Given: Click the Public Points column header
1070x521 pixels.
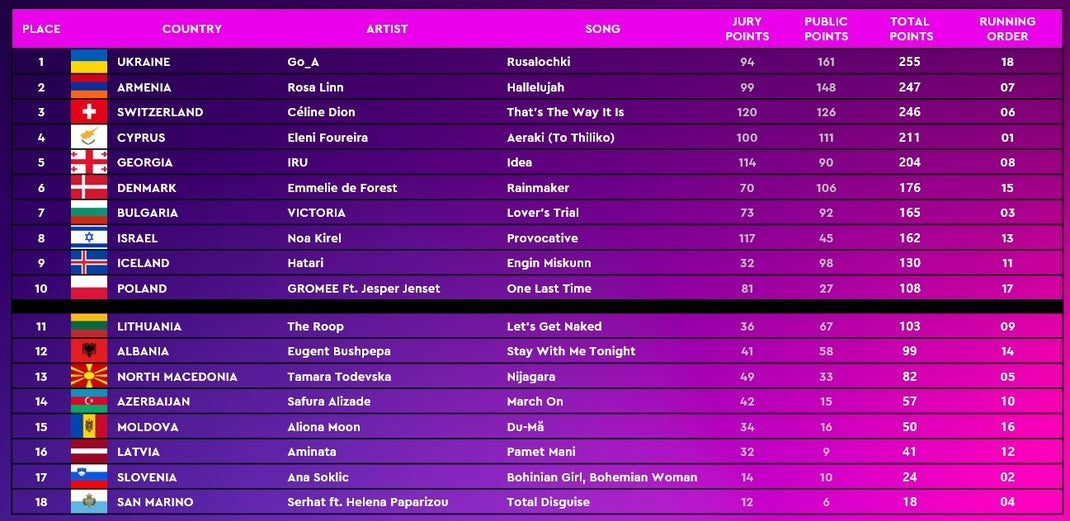Looking at the screenshot, I should point(826,29).
